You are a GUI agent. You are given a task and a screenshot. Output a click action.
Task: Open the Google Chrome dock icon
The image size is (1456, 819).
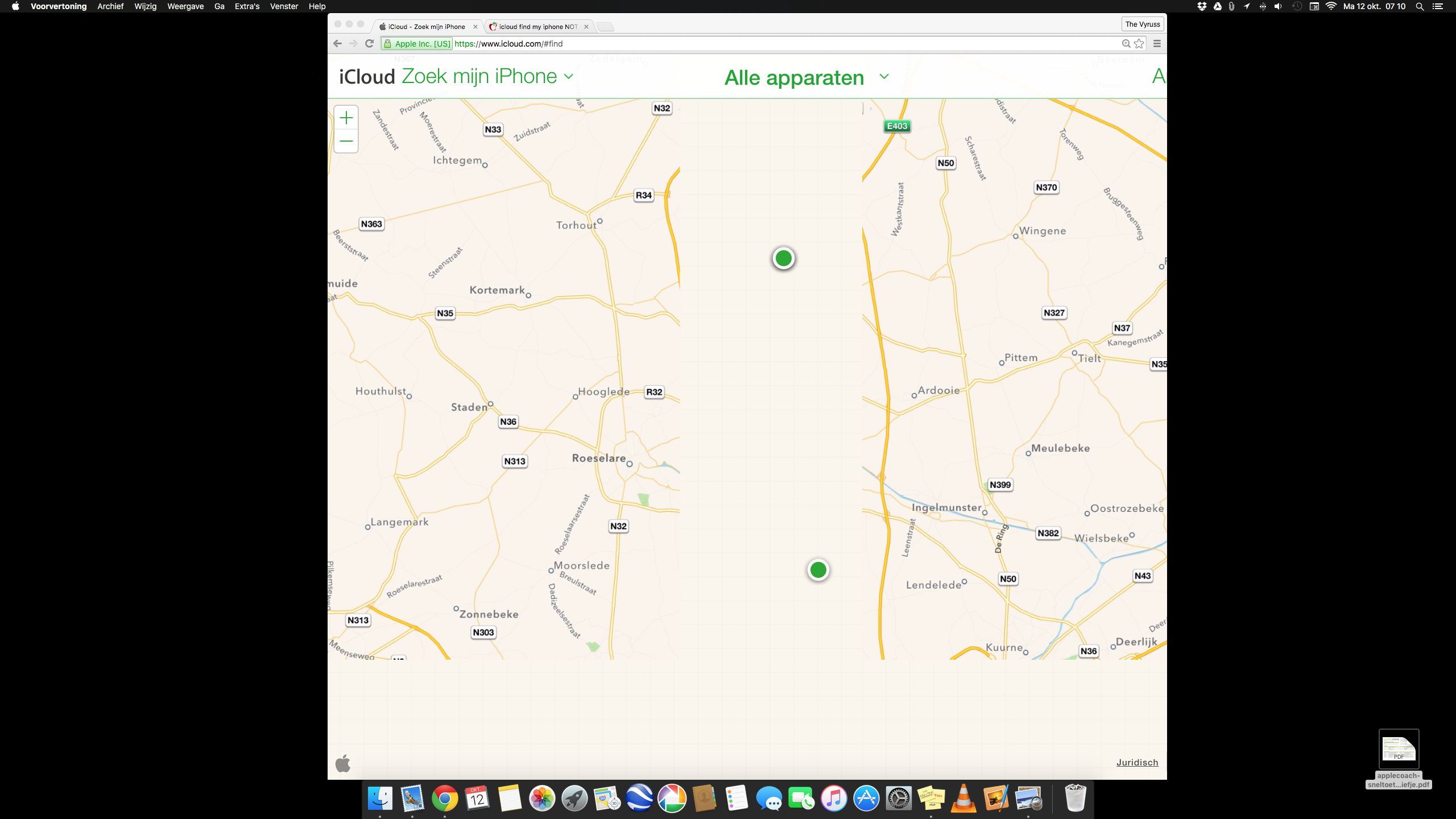(445, 799)
